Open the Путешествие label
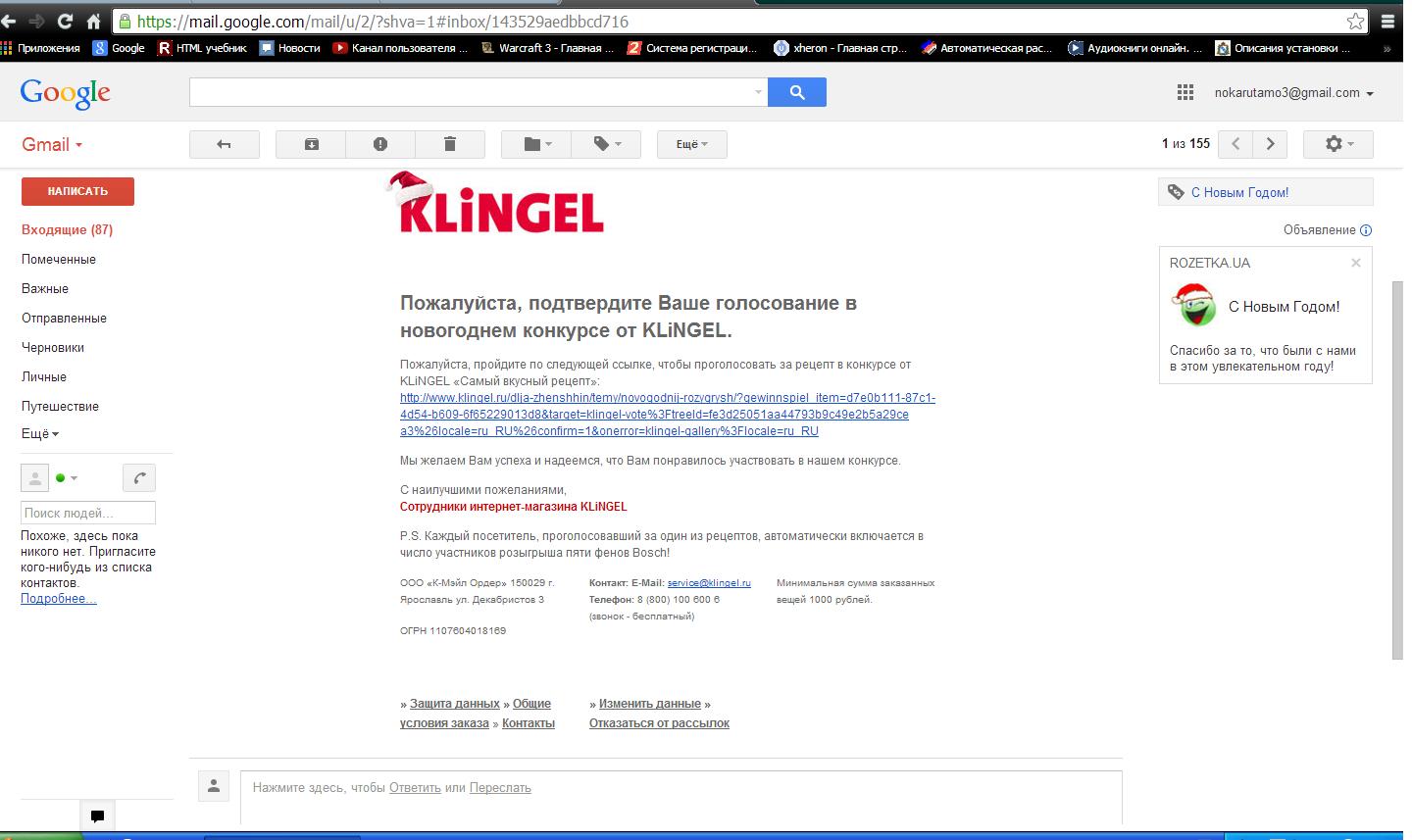The width and height of the screenshot is (1412, 840). 60,407
